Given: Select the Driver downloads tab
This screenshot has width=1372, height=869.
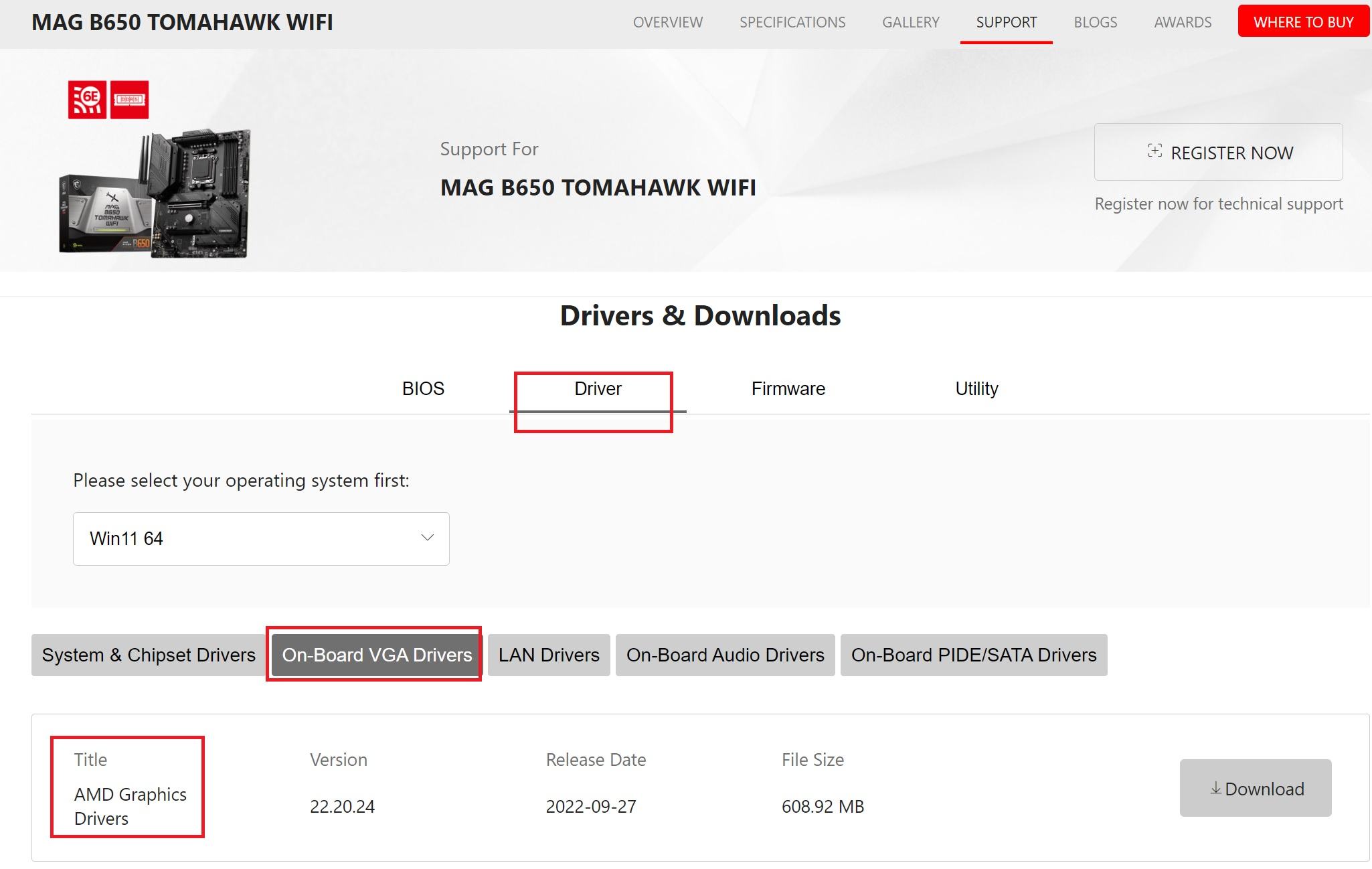Looking at the screenshot, I should 598,389.
